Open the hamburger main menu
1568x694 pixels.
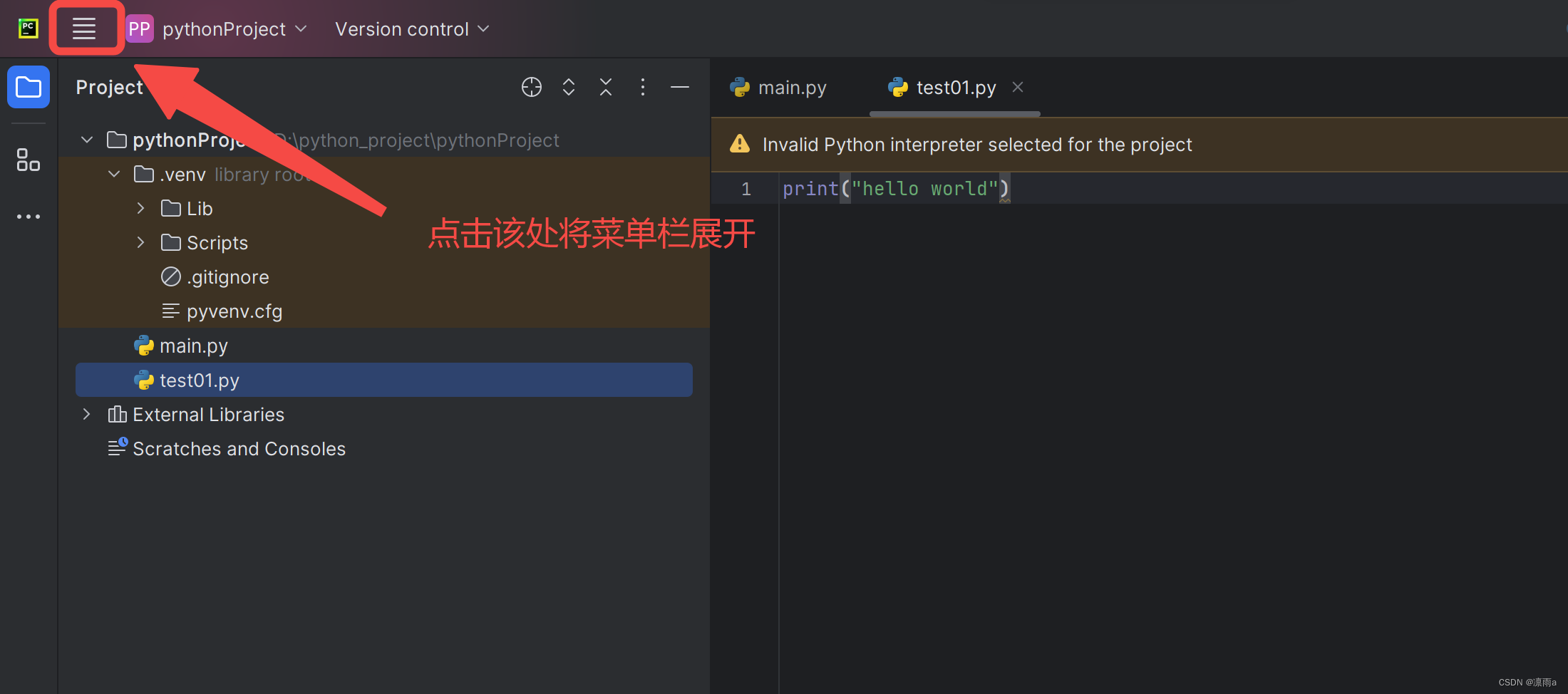84,29
